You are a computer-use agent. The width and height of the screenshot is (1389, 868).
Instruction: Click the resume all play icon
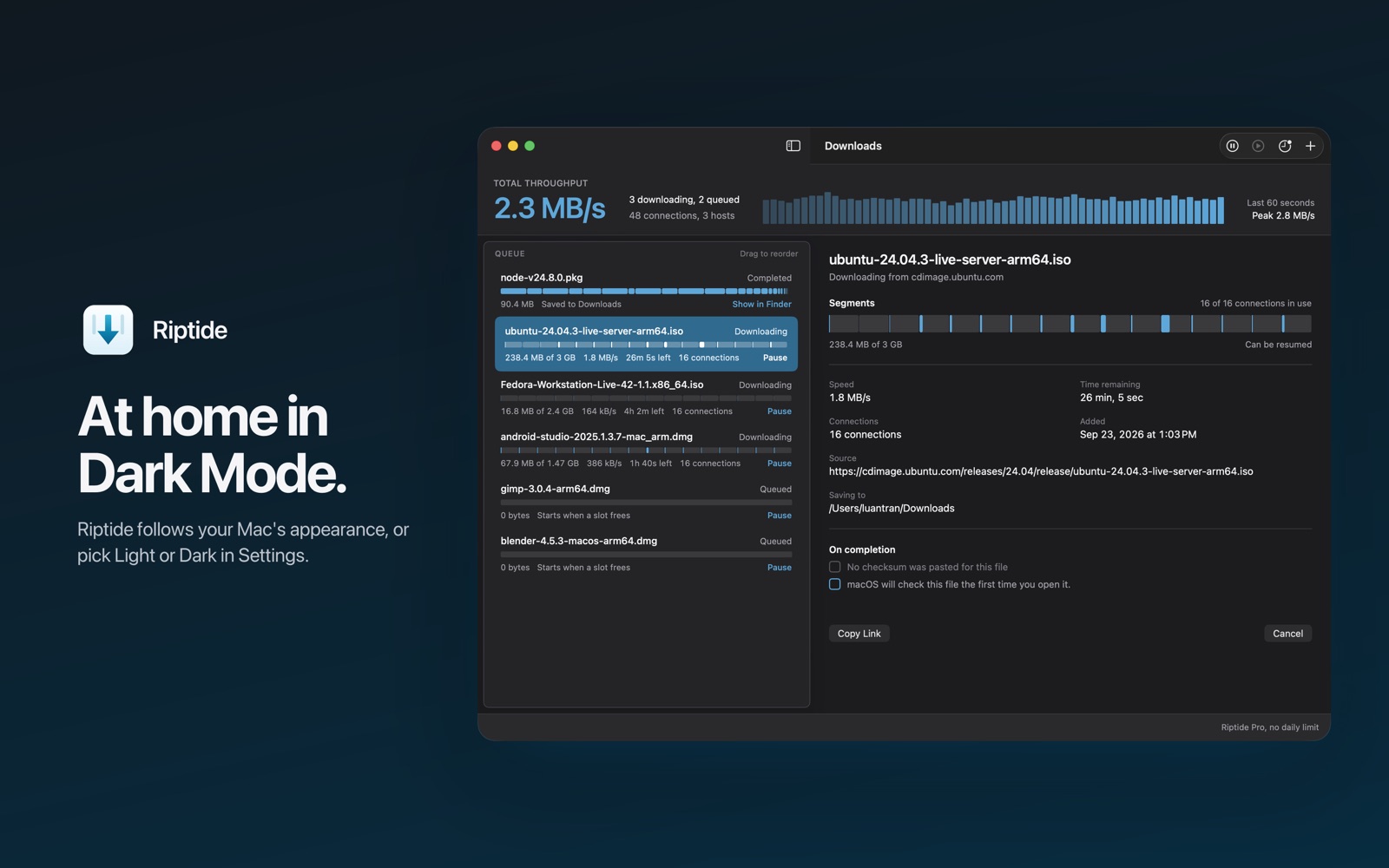(1258, 146)
